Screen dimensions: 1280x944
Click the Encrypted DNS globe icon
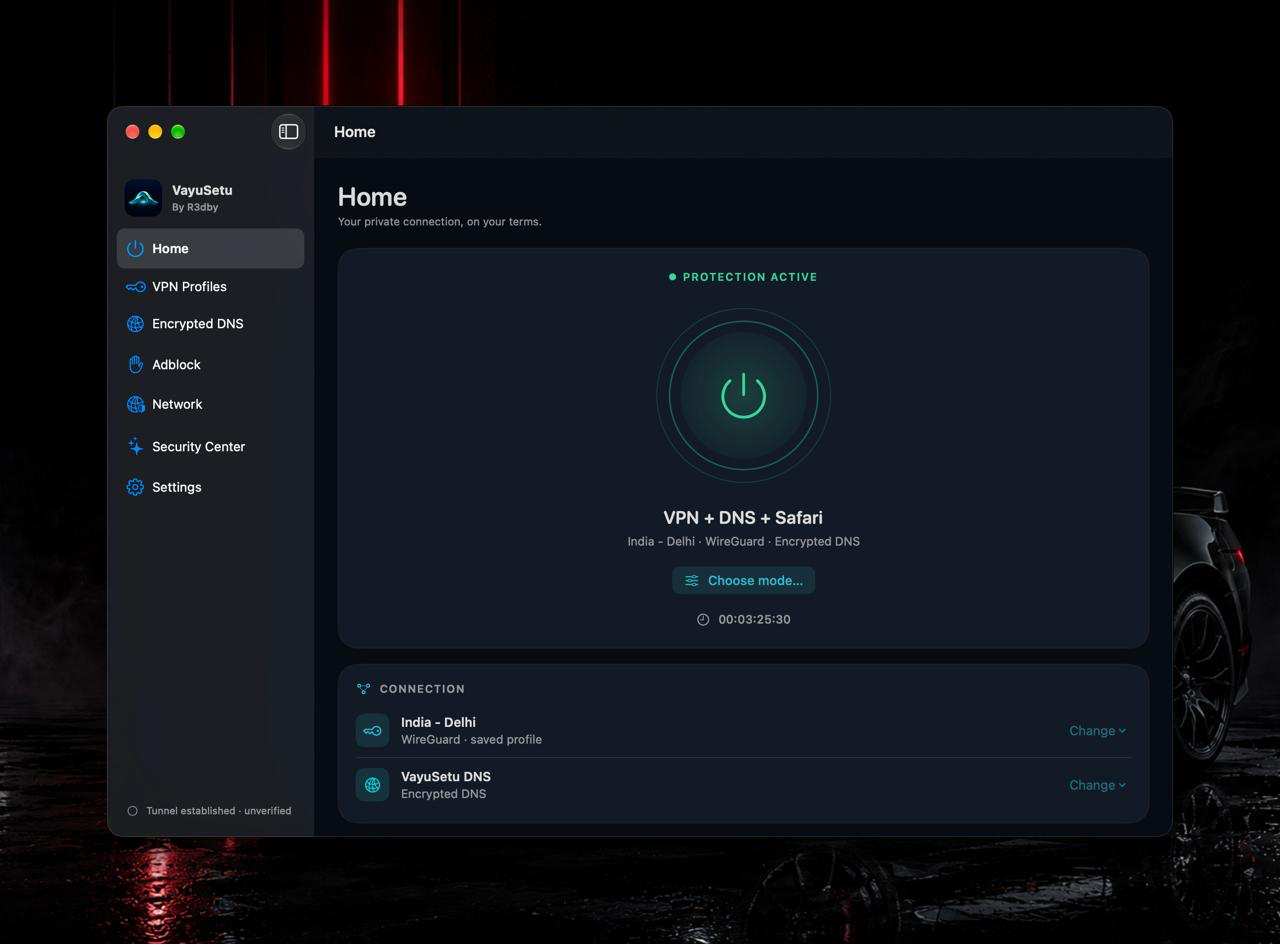pos(135,324)
